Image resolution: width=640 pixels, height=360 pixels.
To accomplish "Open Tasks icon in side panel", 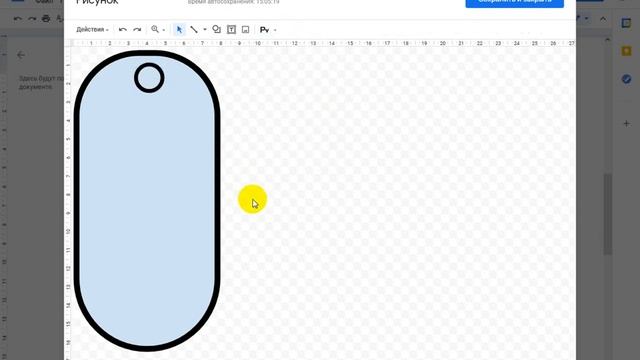I will (x=626, y=79).
